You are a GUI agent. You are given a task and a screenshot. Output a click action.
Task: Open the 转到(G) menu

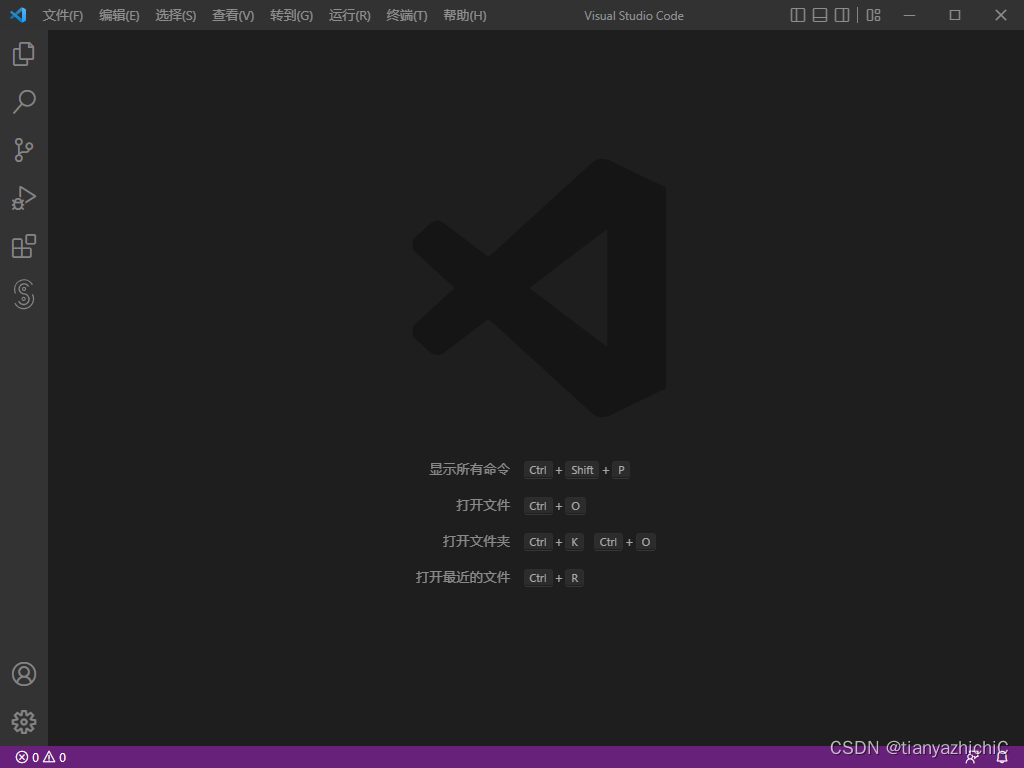point(291,15)
